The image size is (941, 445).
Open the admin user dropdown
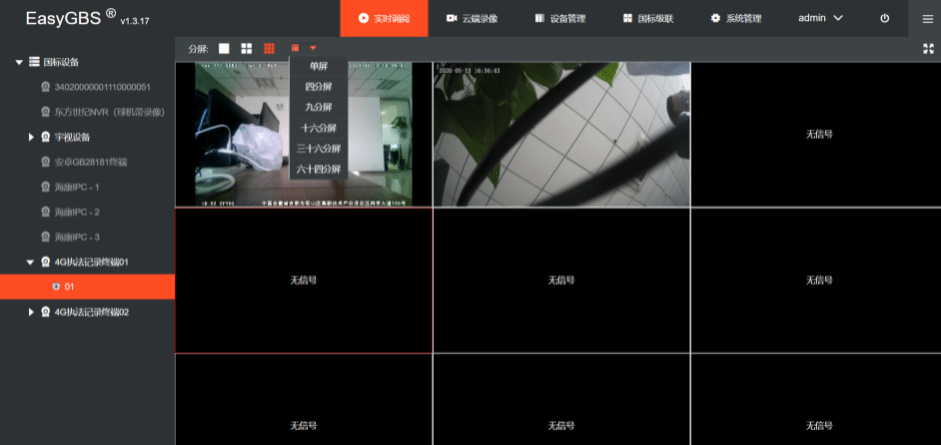[820, 19]
